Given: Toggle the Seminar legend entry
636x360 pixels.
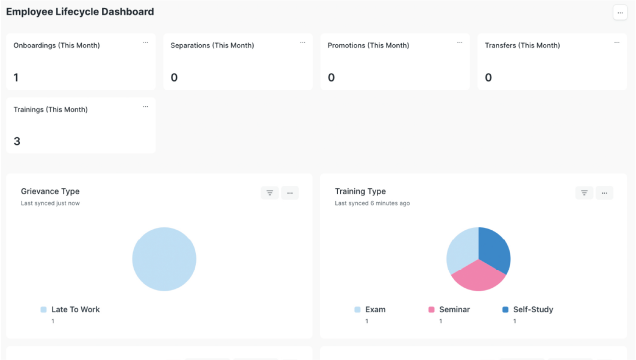Looking at the screenshot, I should [x=449, y=310].
